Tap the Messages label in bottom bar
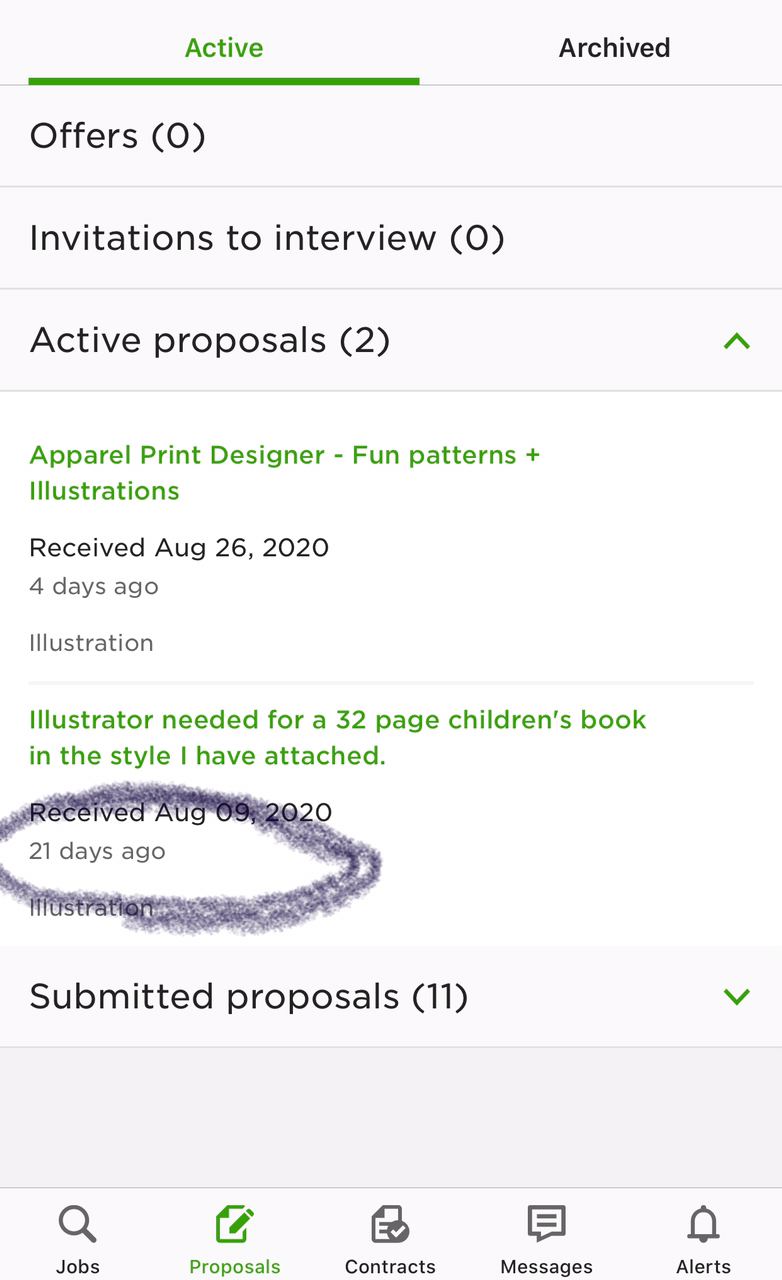This screenshot has width=782, height=1280. [x=546, y=1266]
